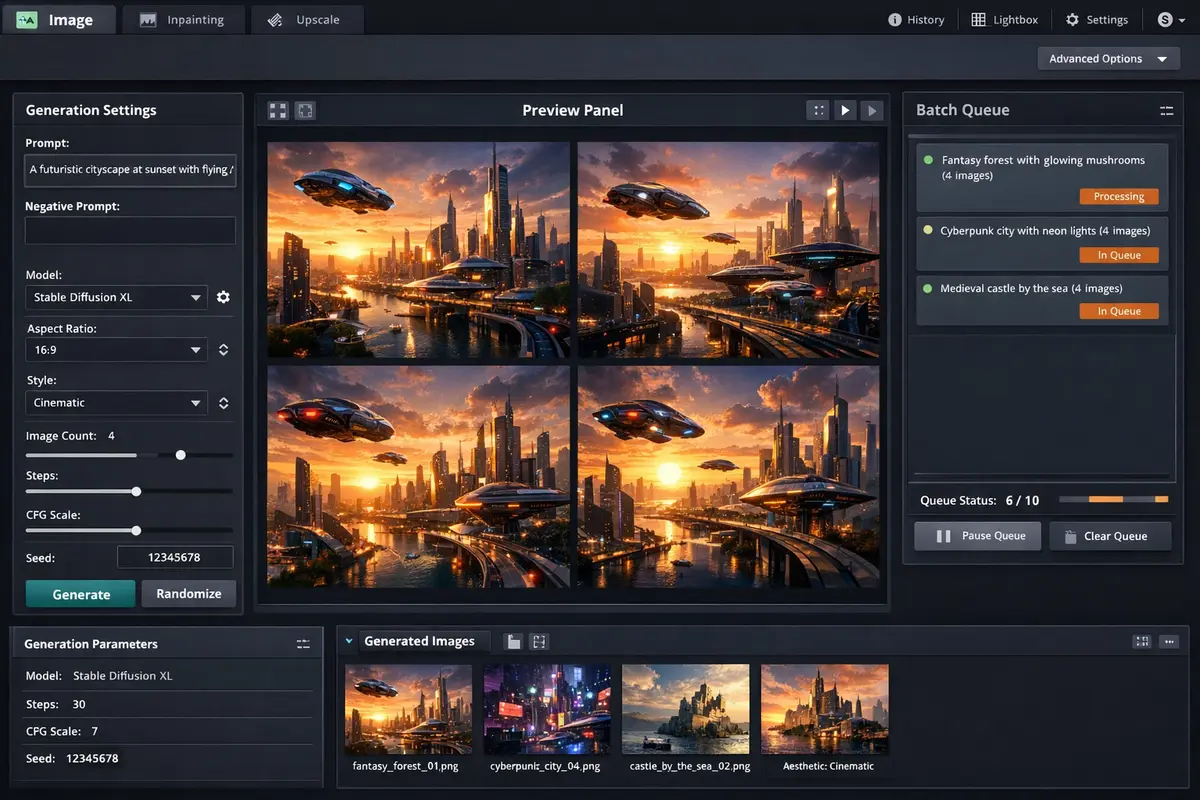Collapse the Generated Images section
1200x800 pixels.
pos(349,642)
